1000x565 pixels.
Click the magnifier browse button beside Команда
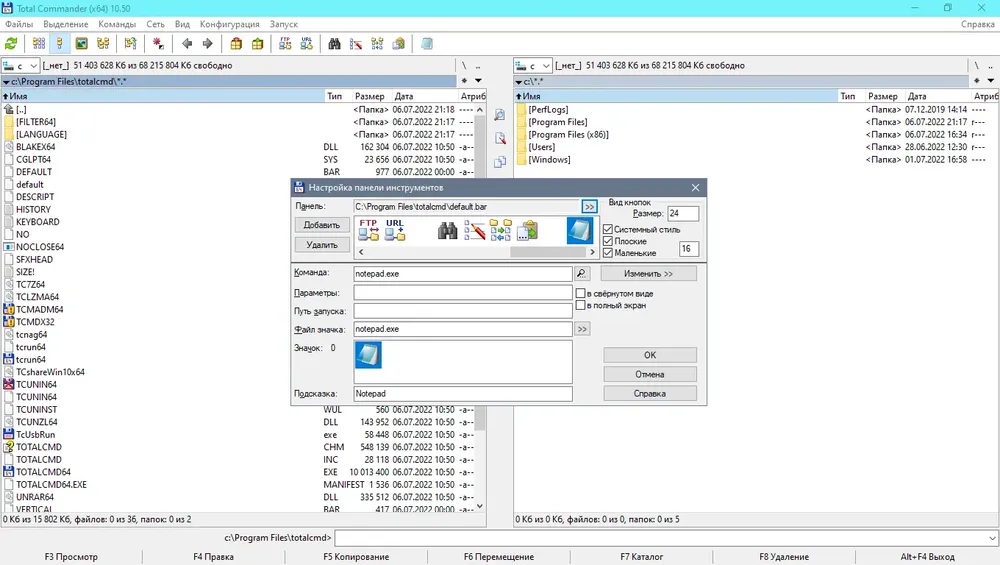coord(581,274)
